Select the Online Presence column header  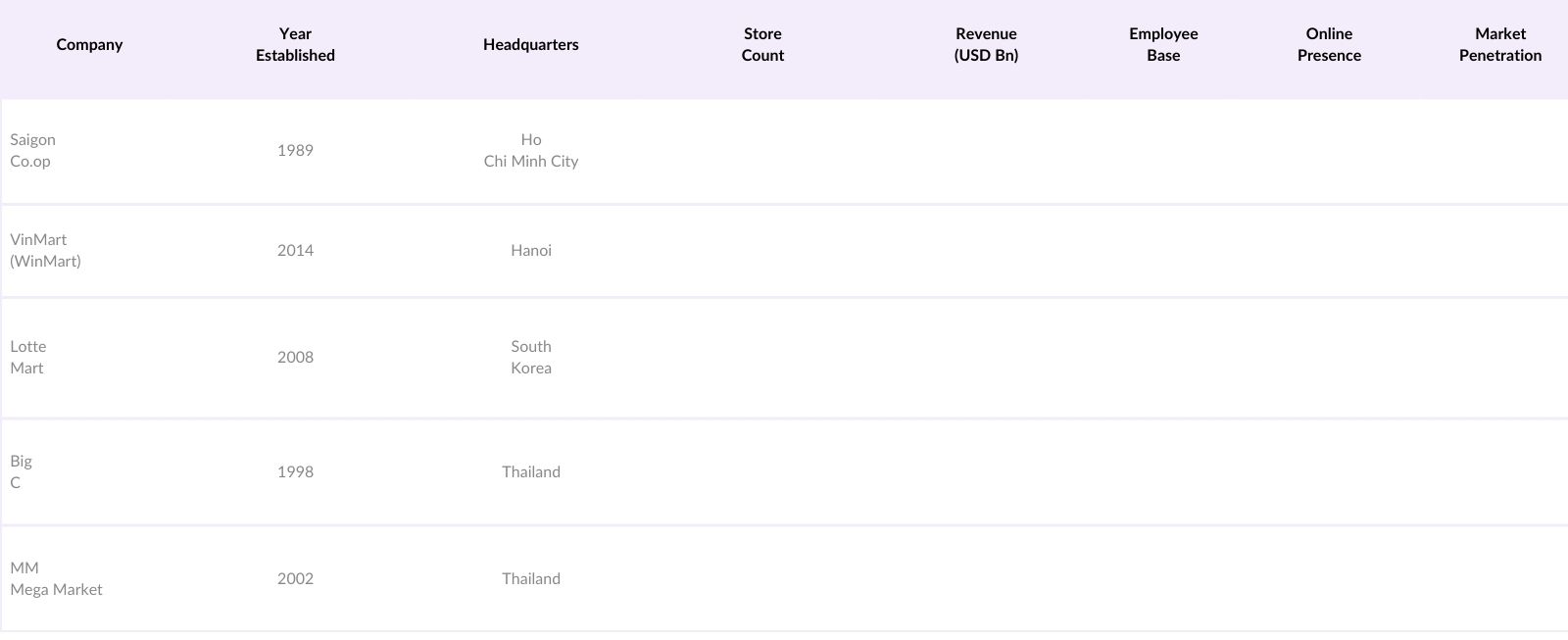(x=1329, y=45)
